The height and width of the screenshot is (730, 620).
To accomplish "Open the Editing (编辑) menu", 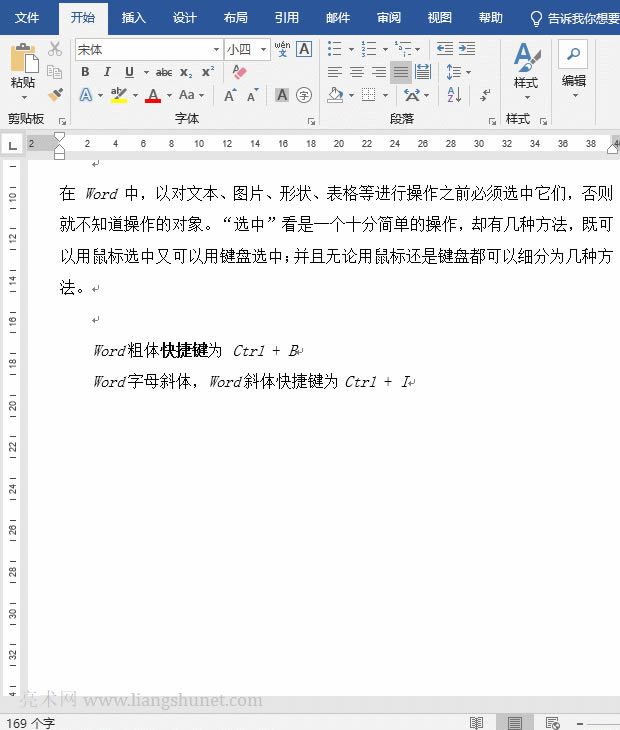I will [x=573, y=70].
